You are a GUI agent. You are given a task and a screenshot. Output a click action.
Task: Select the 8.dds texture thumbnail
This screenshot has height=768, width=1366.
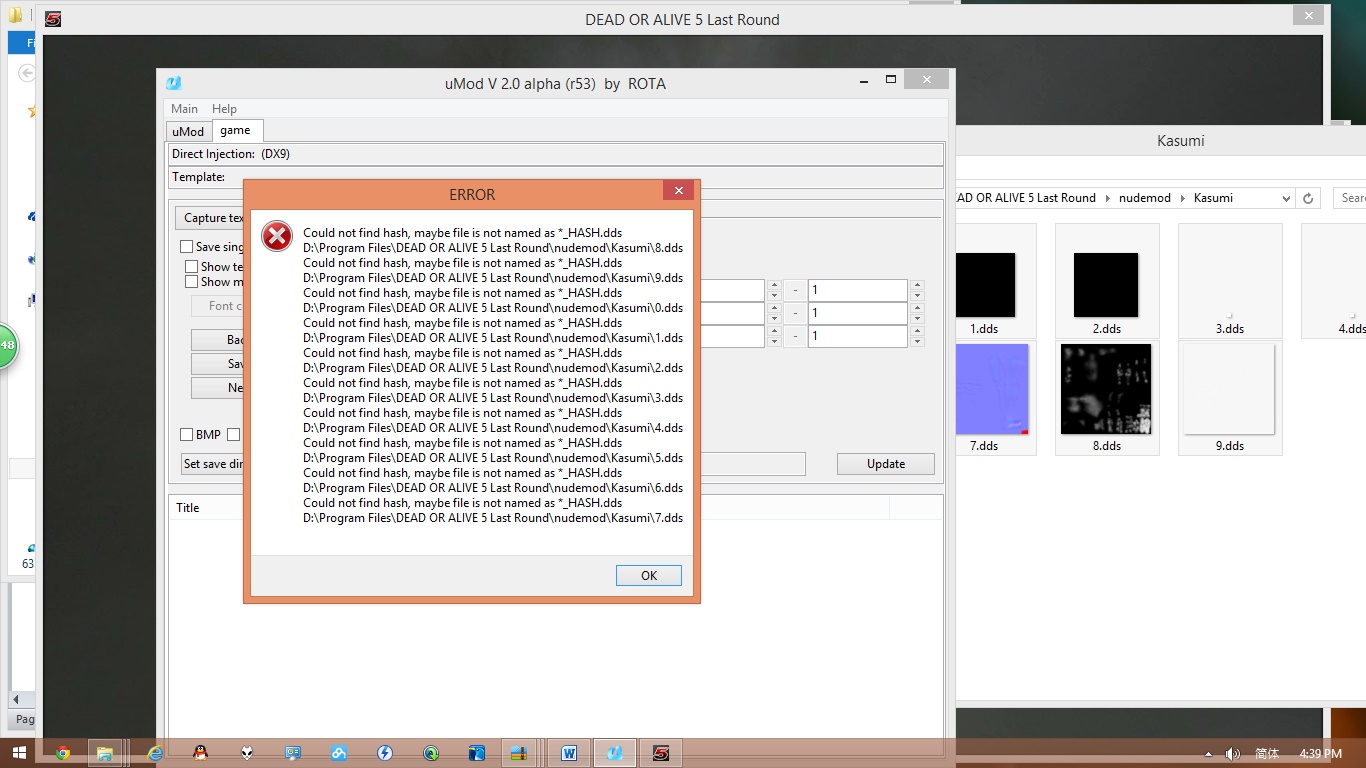tap(1106, 390)
